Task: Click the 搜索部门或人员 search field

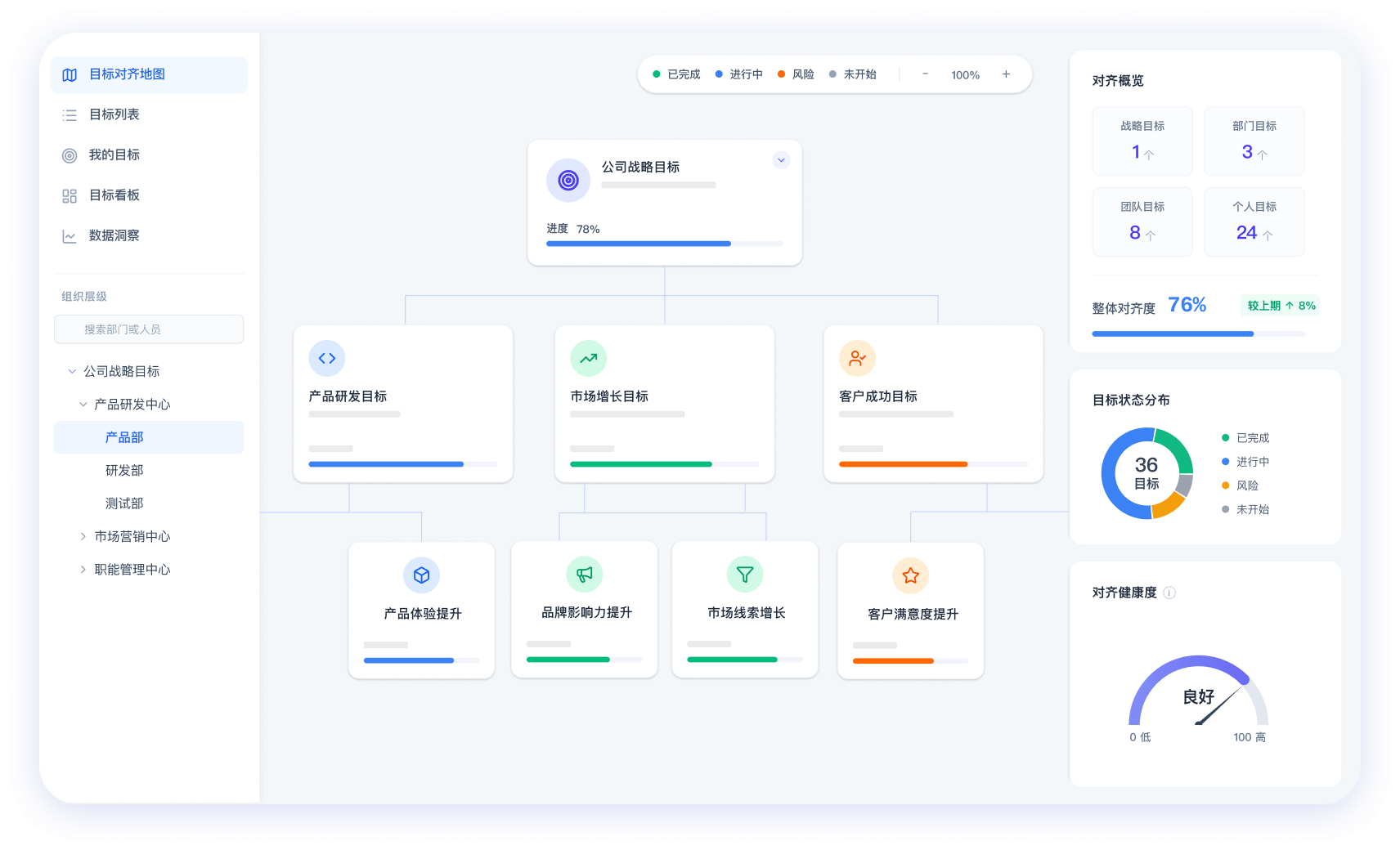Action: 149,329
